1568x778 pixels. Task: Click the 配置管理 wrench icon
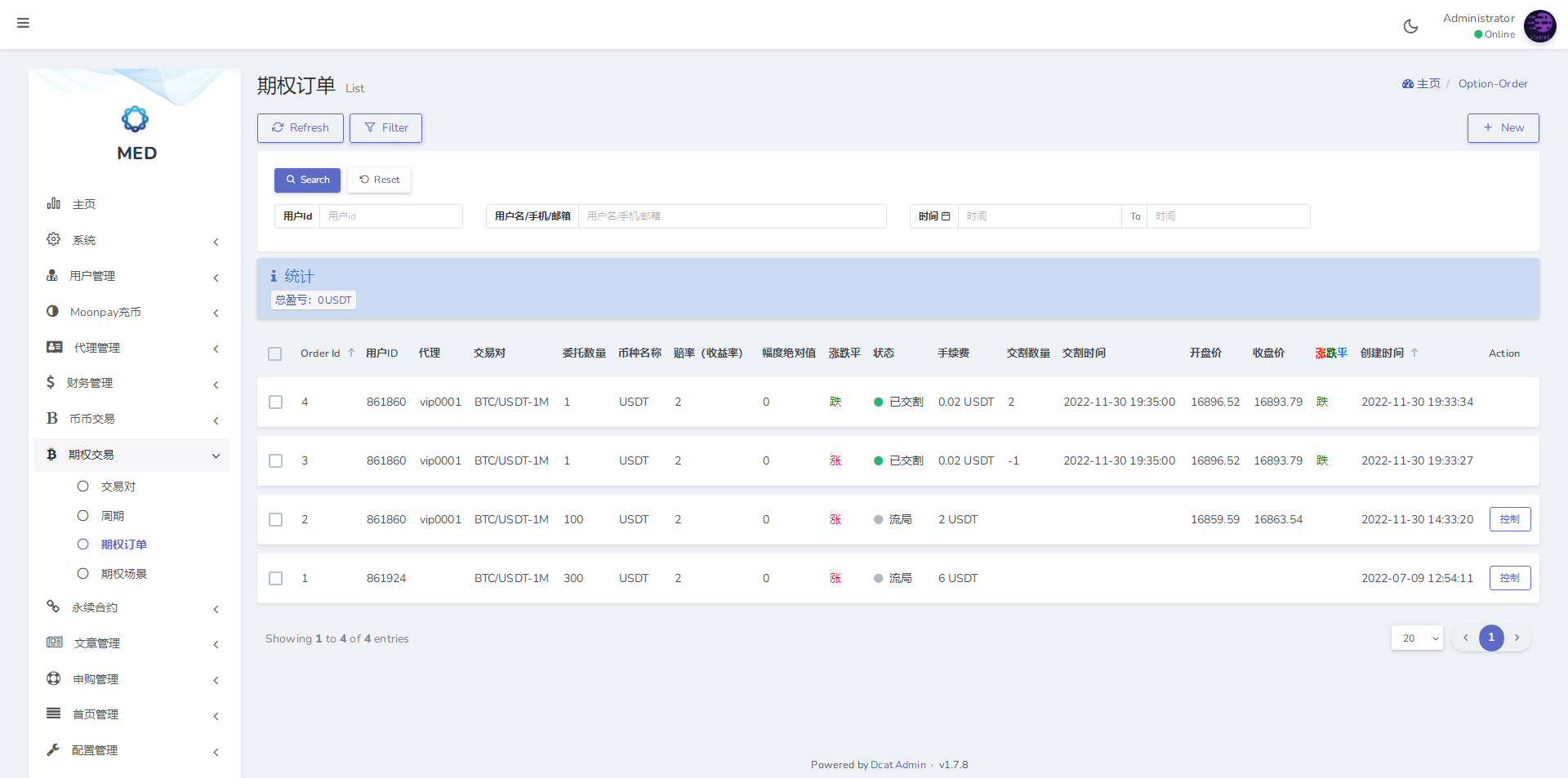54,749
